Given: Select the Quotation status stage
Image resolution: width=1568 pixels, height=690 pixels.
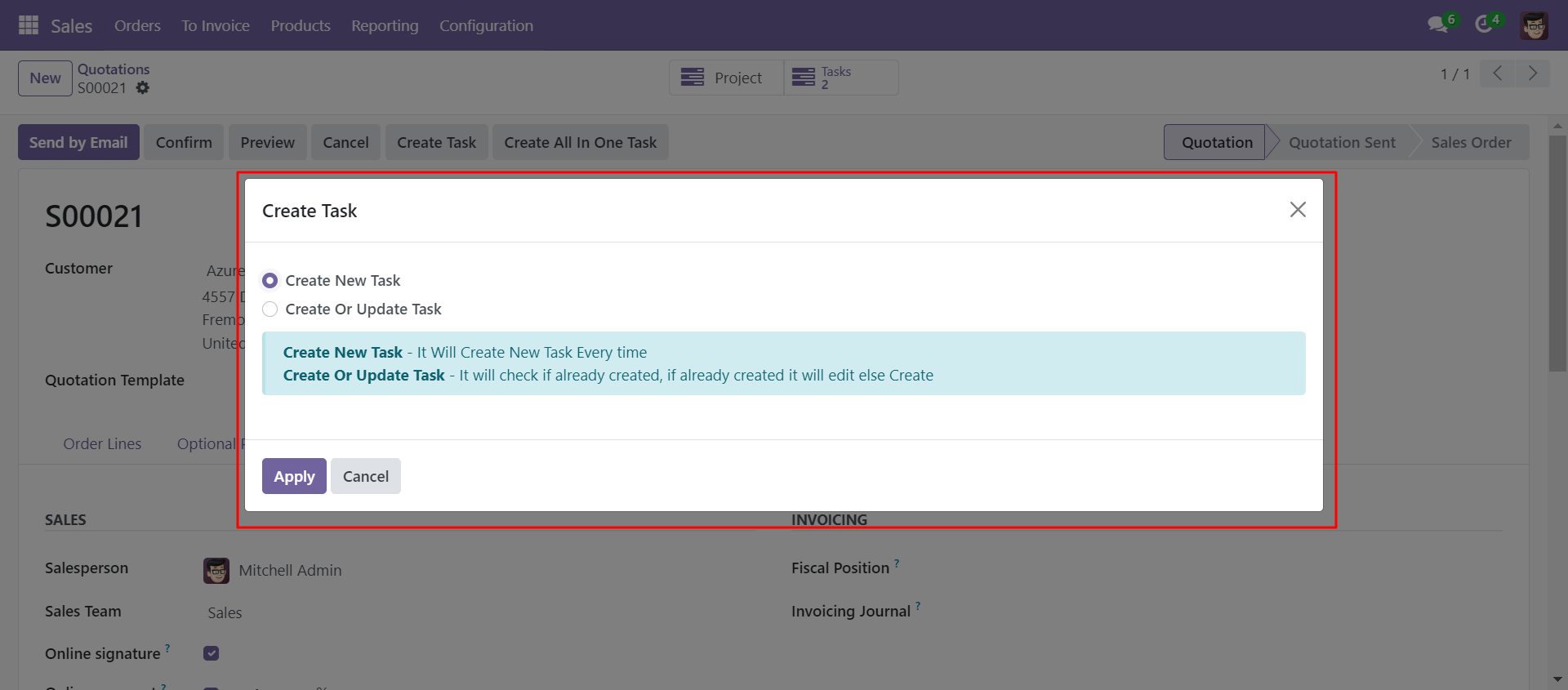Looking at the screenshot, I should pyautogui.click(x=1217, y=142).
